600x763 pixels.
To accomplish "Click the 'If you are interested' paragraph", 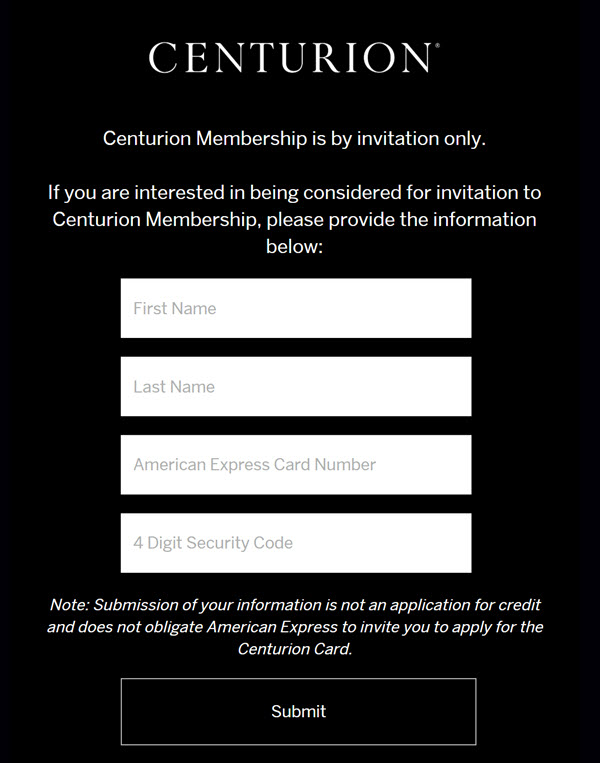I will tap(294, 219).
